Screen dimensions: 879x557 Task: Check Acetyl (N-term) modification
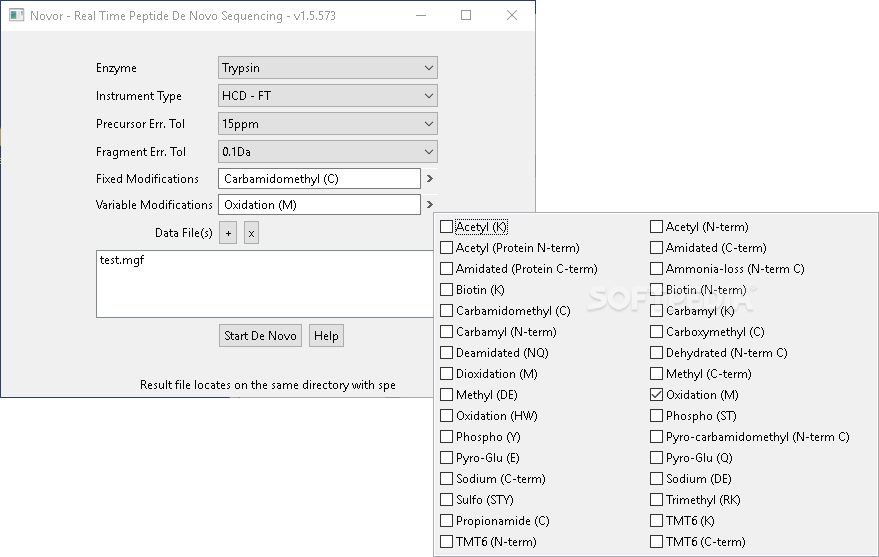tap(656, 227)
